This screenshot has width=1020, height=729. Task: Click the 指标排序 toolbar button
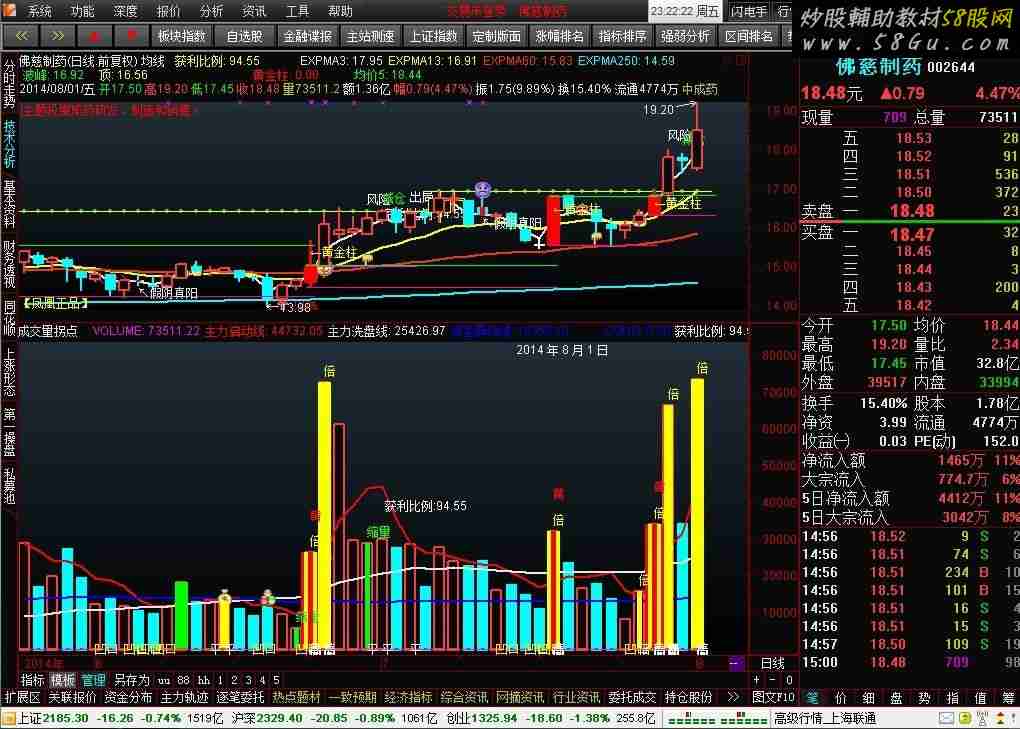click(x=623, y=36)
